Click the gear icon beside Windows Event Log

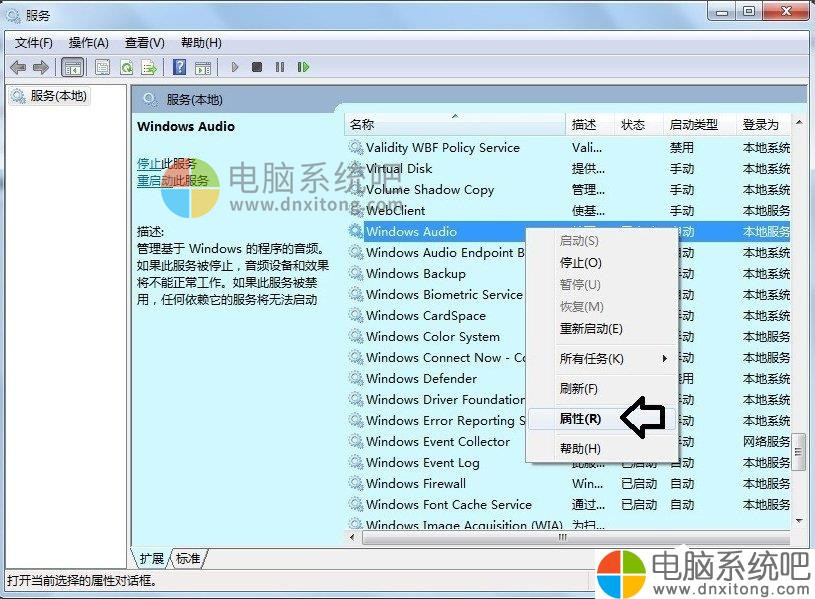[356, 462]
